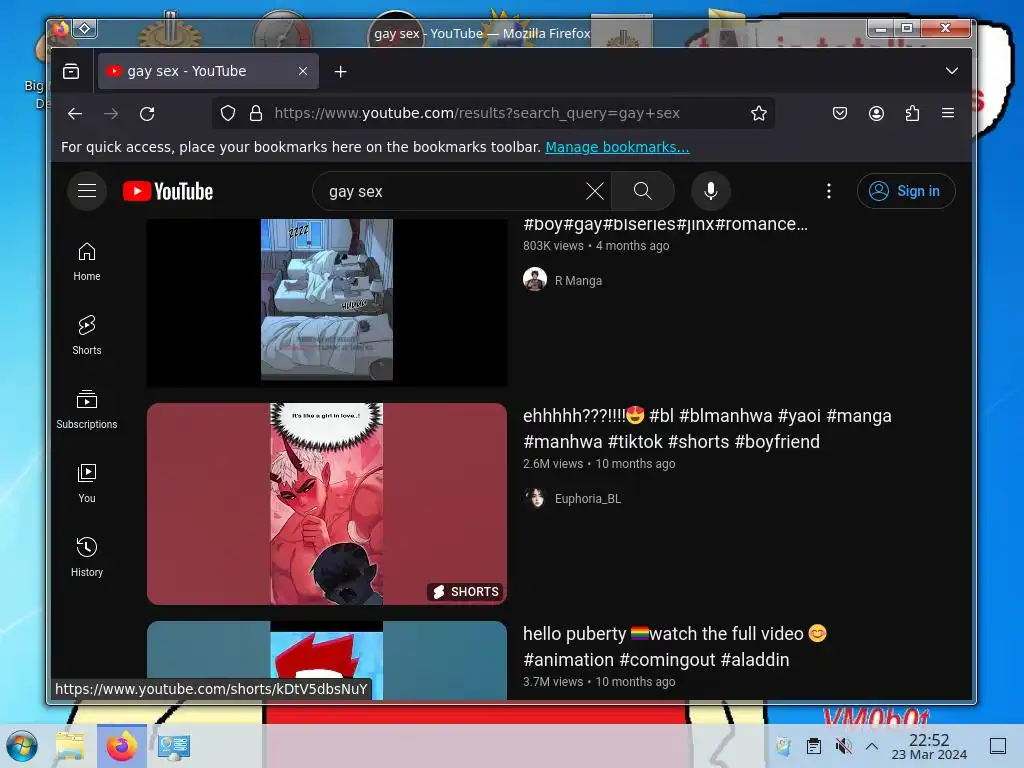Open the red demon SHORTS thumbnail
Viewport: 1024px width, 768px height.
[x=327, y=504]
